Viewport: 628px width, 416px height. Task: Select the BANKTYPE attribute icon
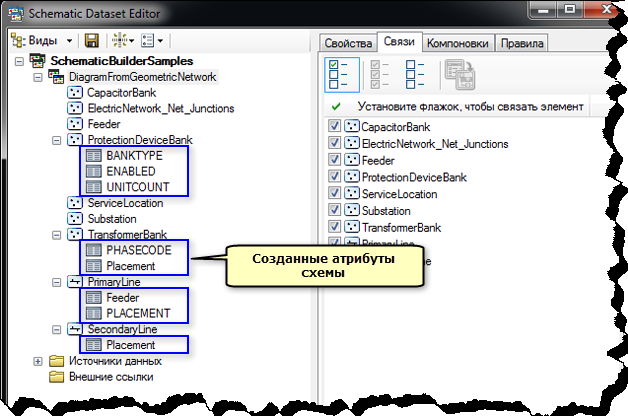coord(92,156)
